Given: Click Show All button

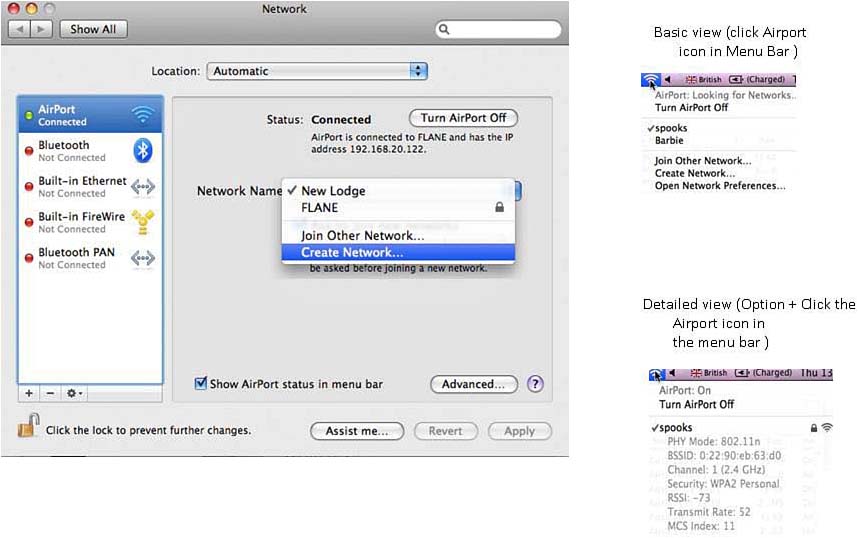Looking at the screenshot, I should (93, 29).
